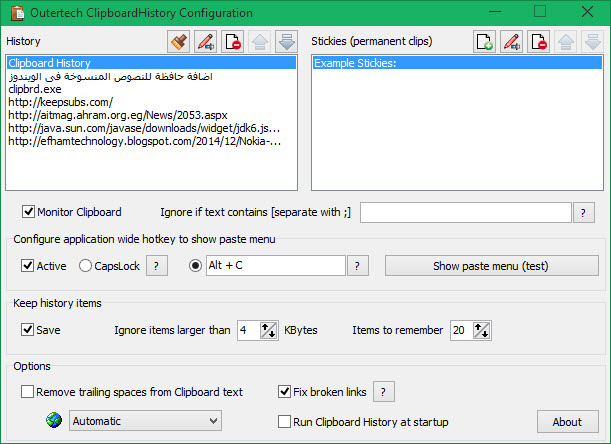The height and width of the screenshot is (444, 611).
Task: Open the Automatic language dropdown
Action: click(145, 421)
